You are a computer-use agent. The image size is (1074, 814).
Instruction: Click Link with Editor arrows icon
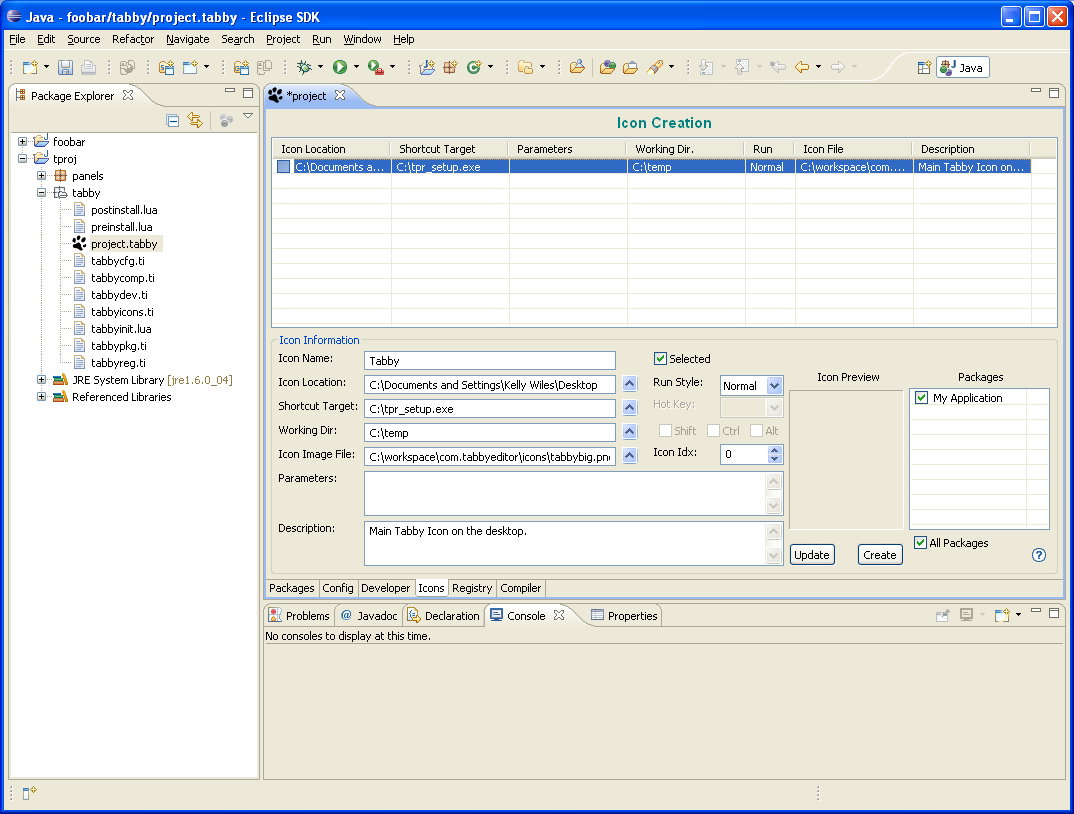195,121
